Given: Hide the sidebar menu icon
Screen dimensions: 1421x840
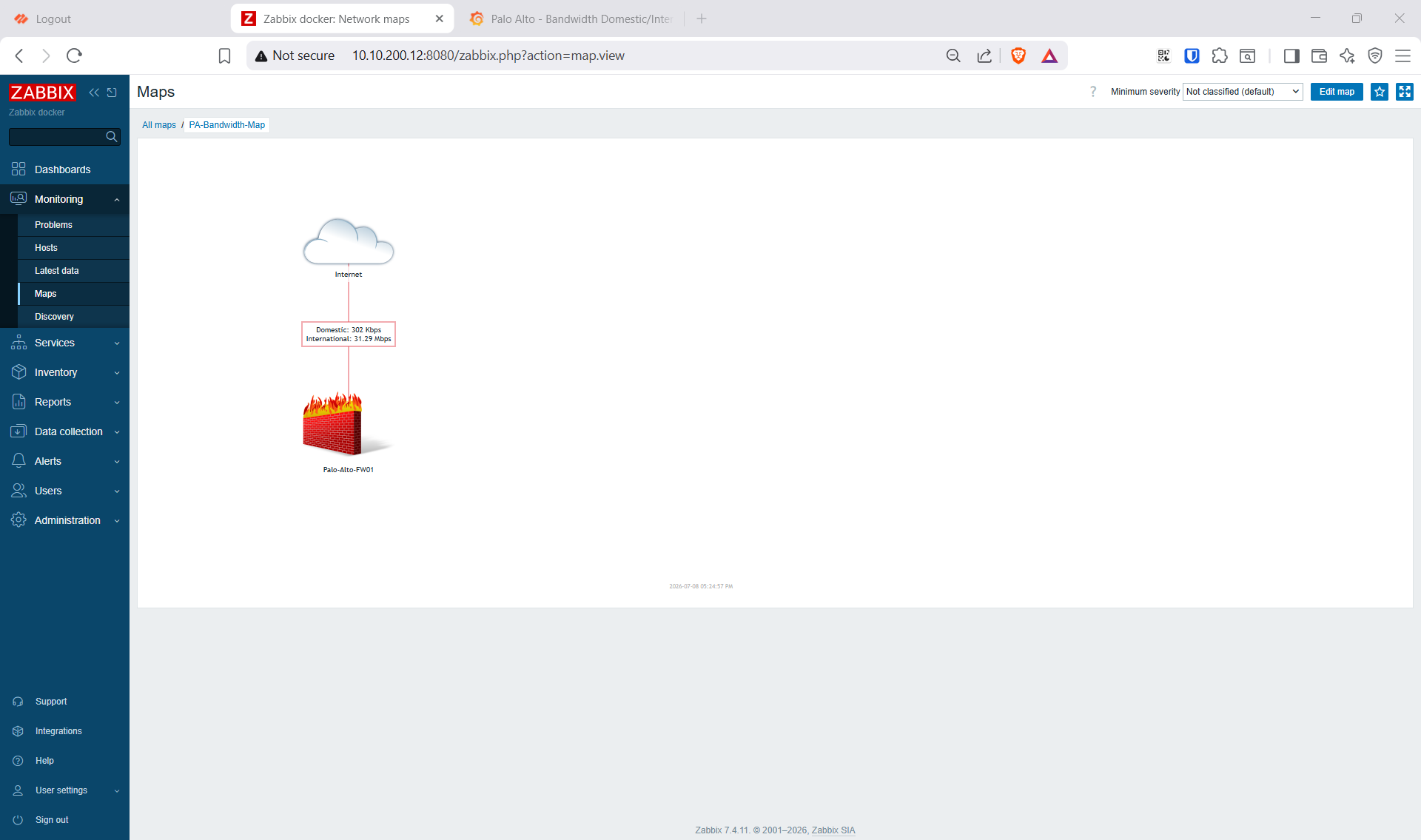Looking at the screenshot, I should pyautogui.click(x=112, y=93).
